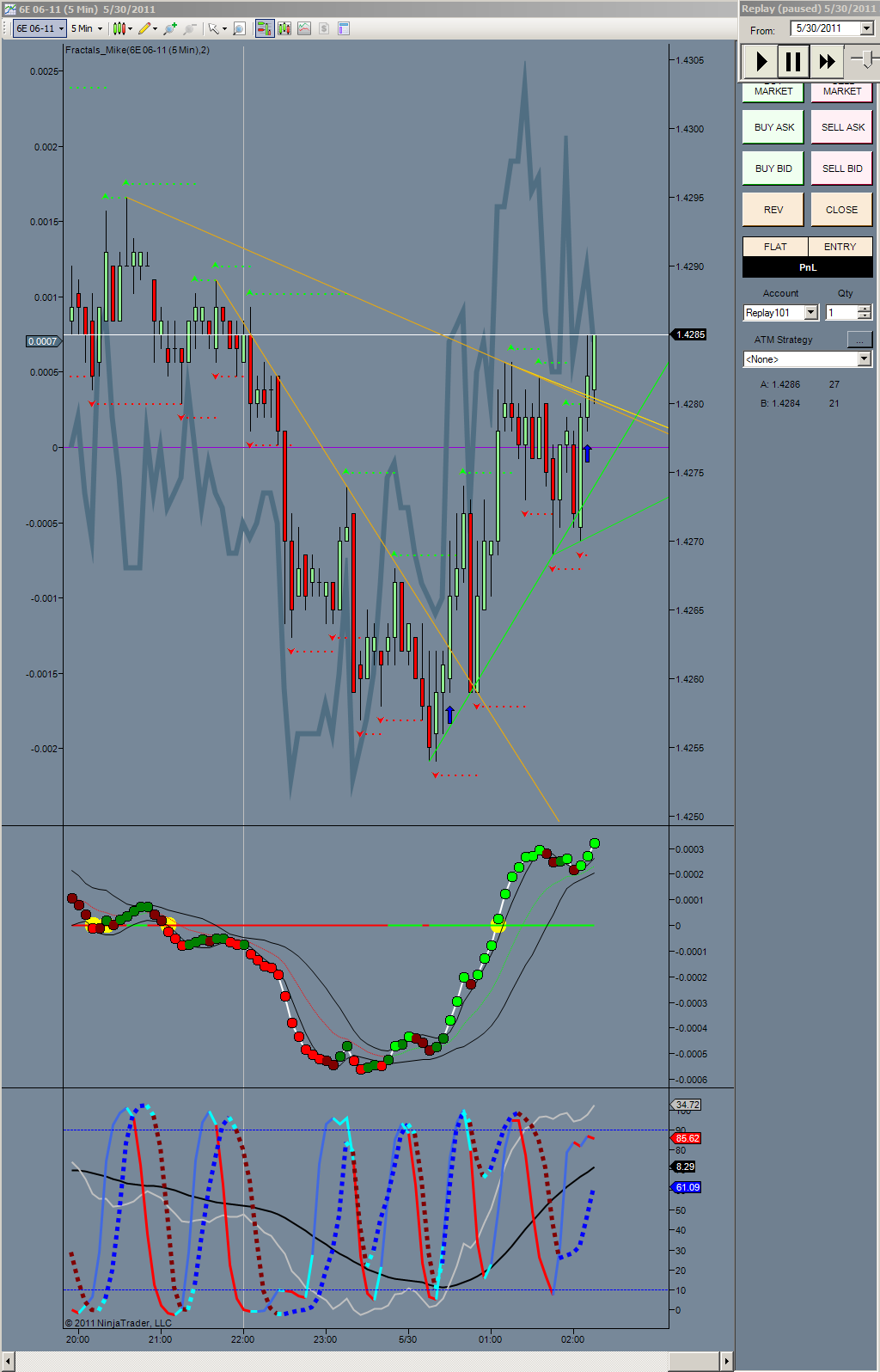
Task: Select the FLAT position field
Action: coord(775,247)
